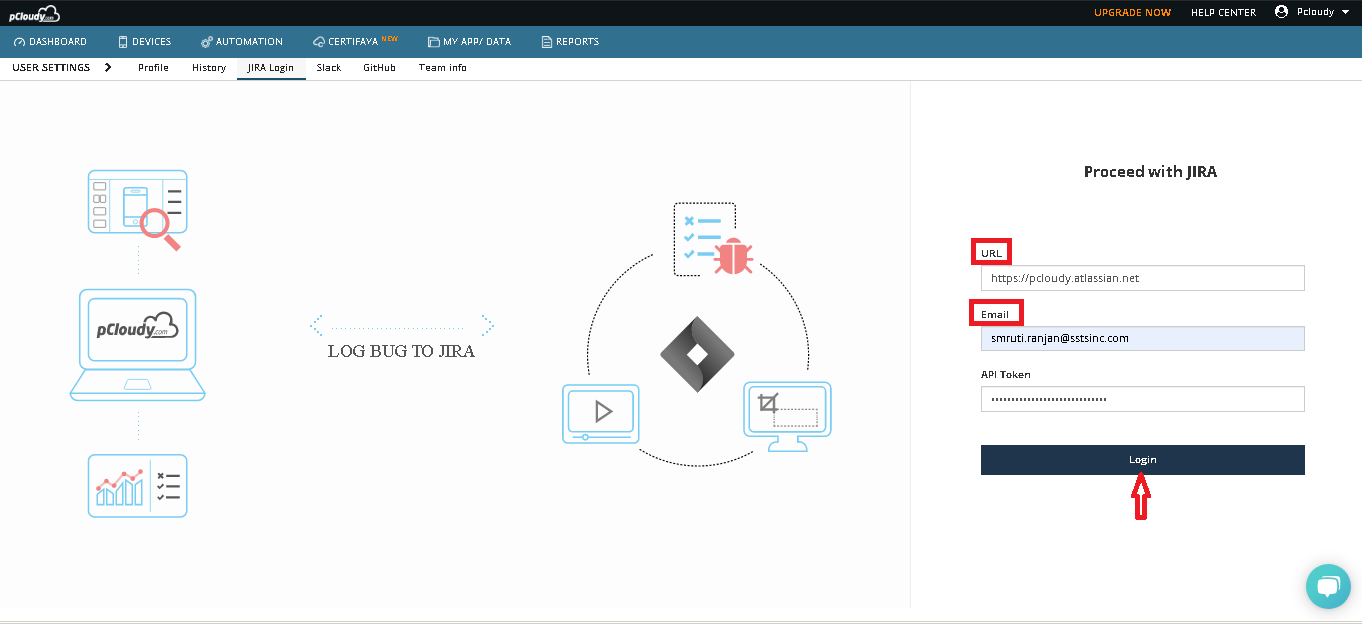The height and width of the screenshot is (624, 1362).
Task: Click the Reports document icon
Action: click(x=546, y=42)
